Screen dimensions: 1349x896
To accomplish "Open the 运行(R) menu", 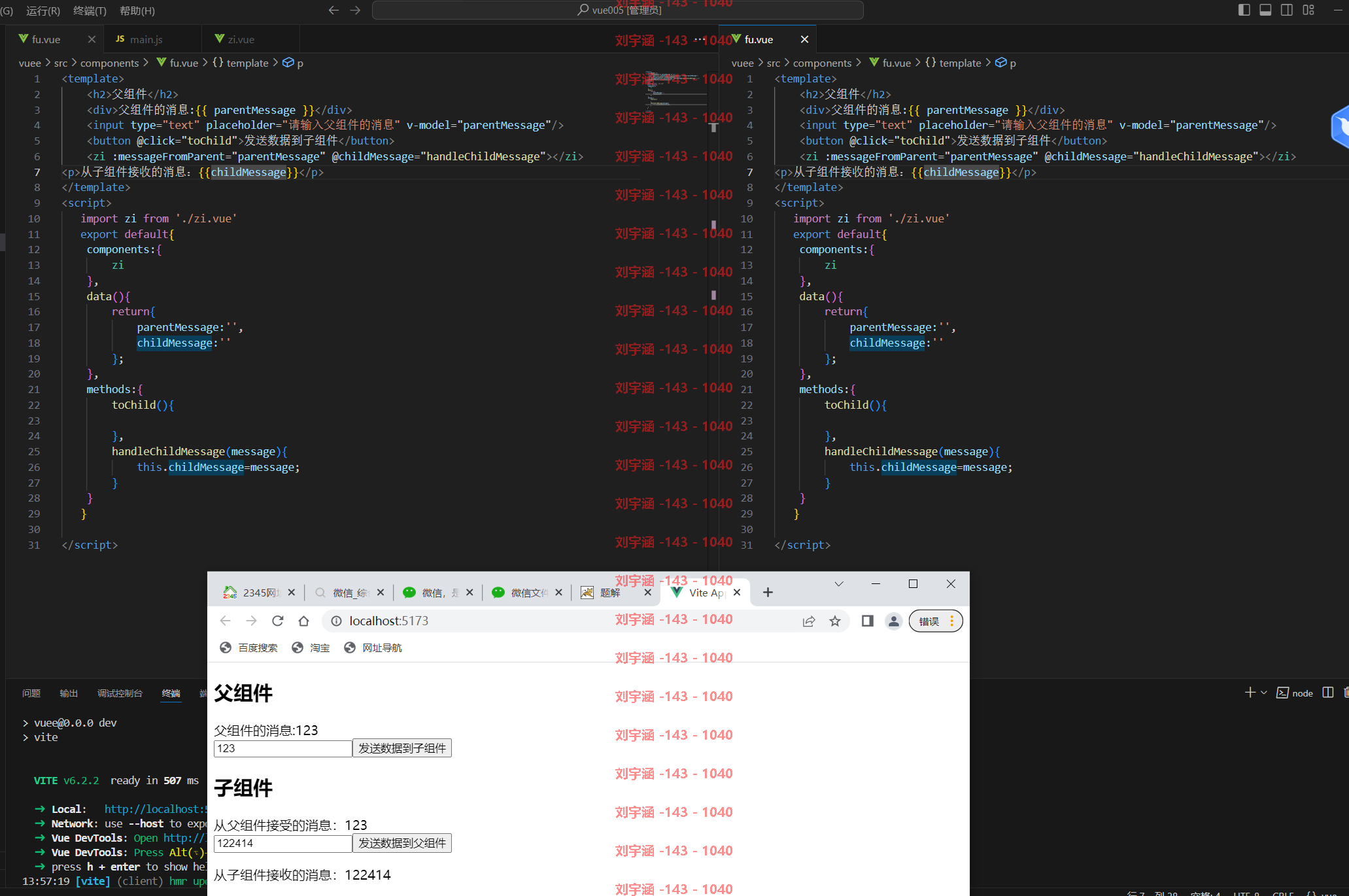I will tap(43, 10).
